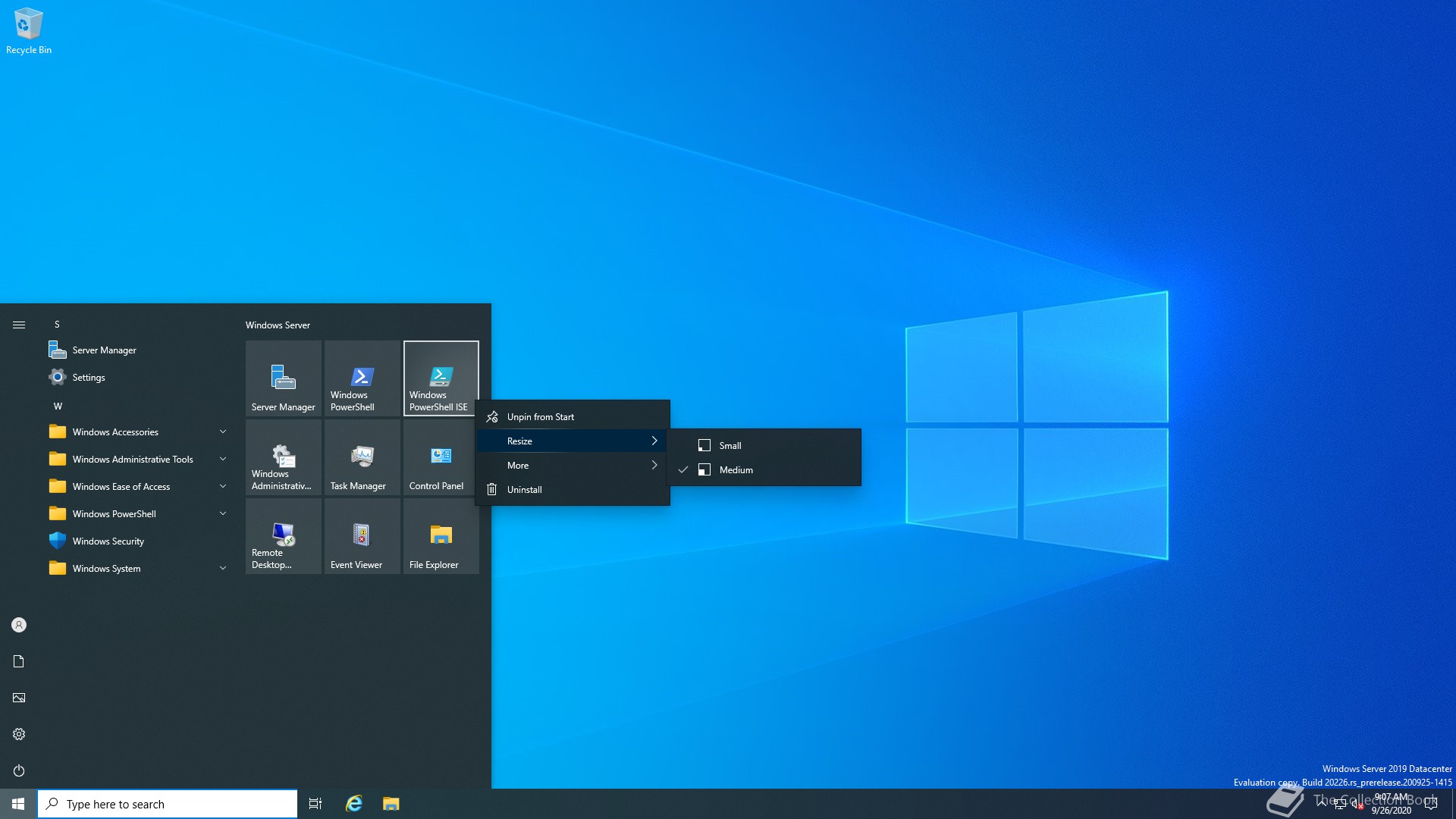Open Pictures from the Start sidebar
1456x819 pixels.
(19, 698)
